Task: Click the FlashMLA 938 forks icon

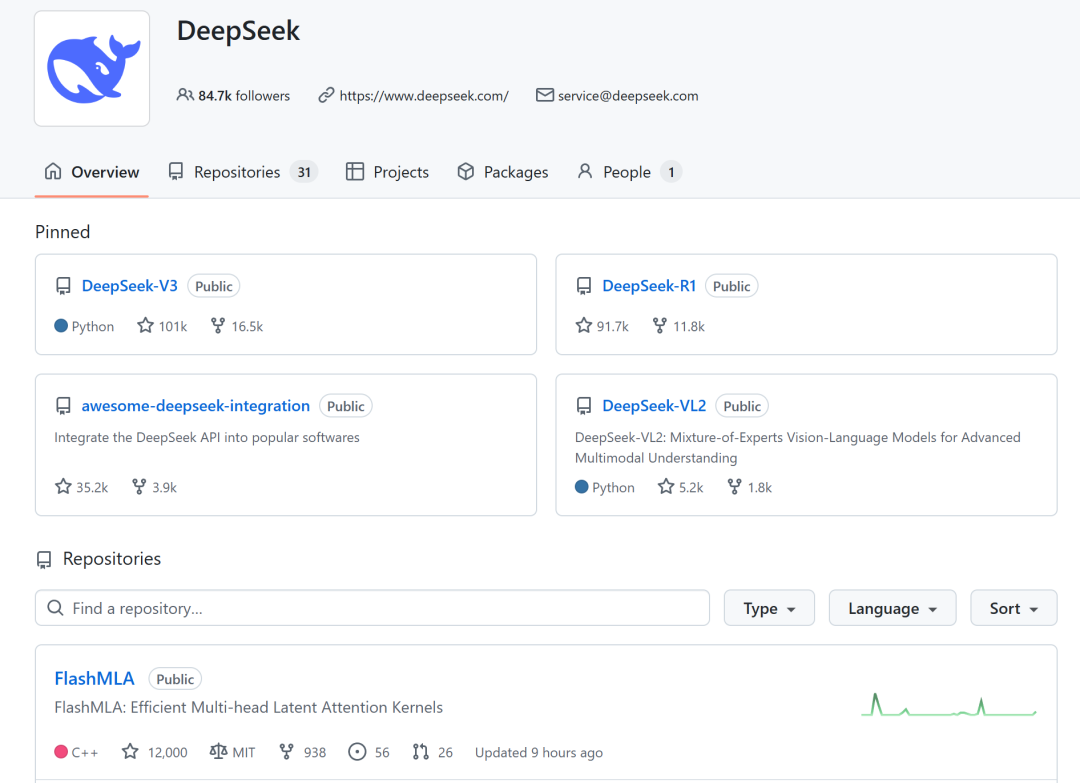Action: [287, 751]
